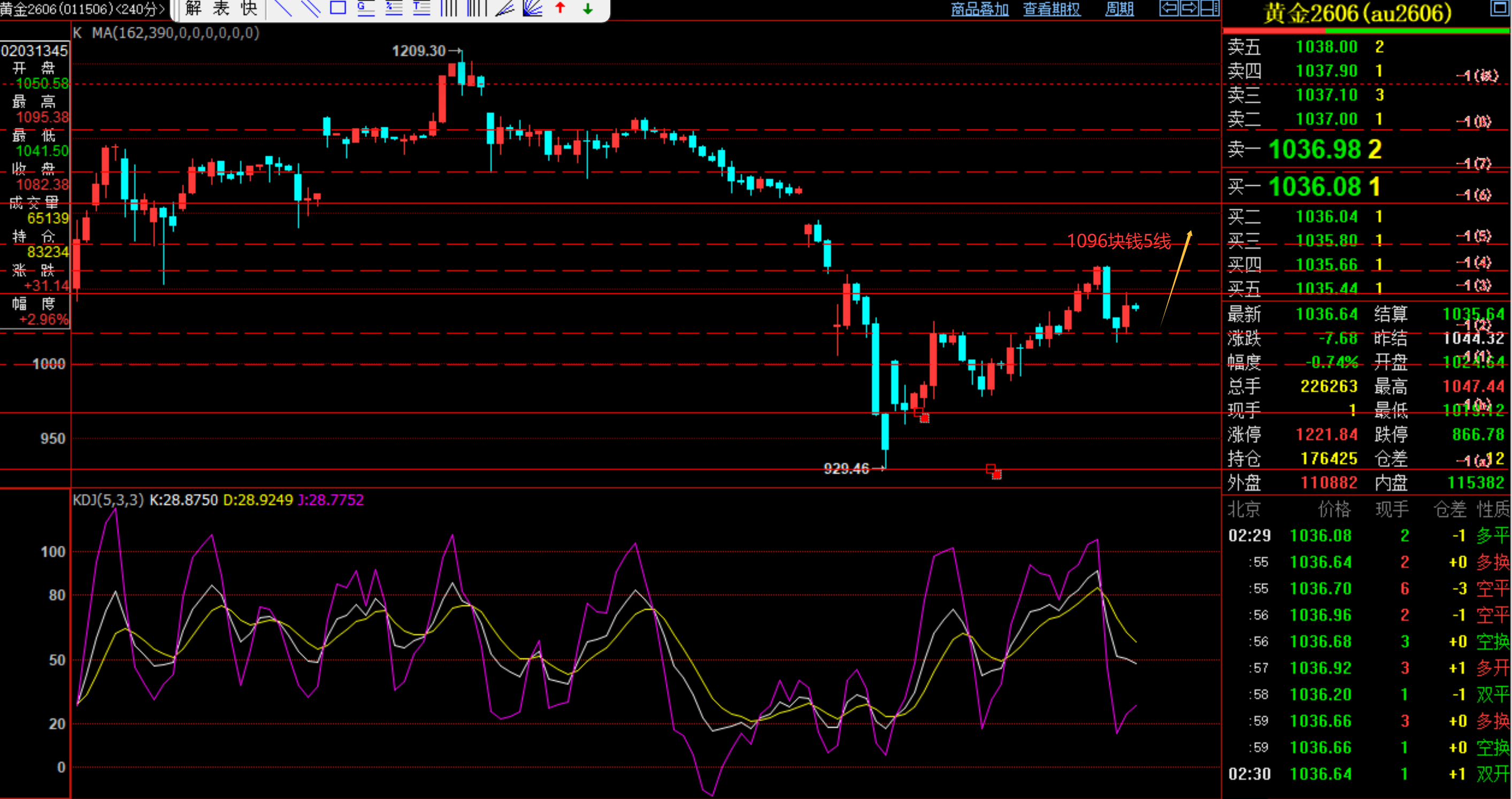Click the green down arrow marker tool

(x=588, y=8)
